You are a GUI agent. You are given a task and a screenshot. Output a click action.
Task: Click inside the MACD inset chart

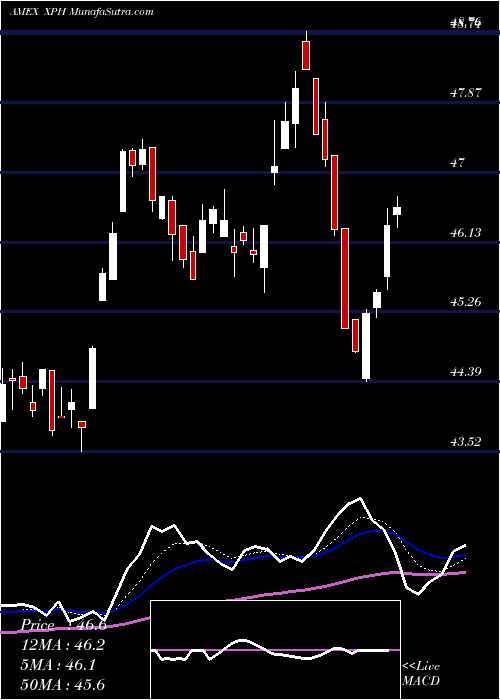[275, 650]
